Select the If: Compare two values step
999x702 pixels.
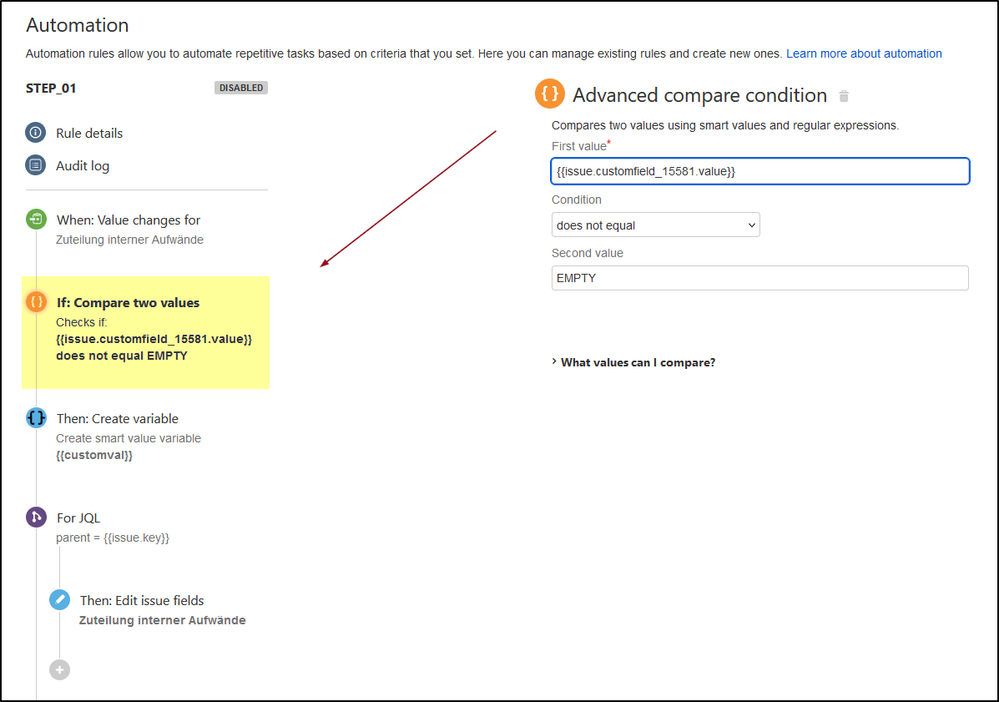[x=145, y=333]
